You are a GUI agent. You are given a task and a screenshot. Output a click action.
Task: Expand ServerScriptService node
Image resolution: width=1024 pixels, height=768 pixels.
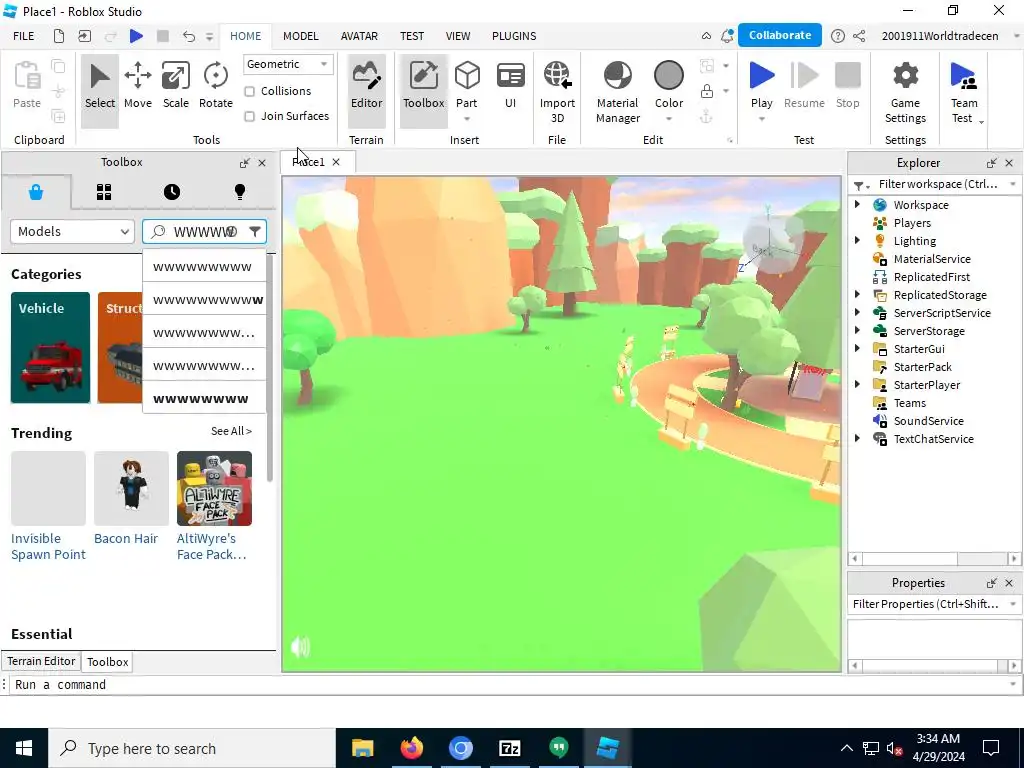coord(857,312)
